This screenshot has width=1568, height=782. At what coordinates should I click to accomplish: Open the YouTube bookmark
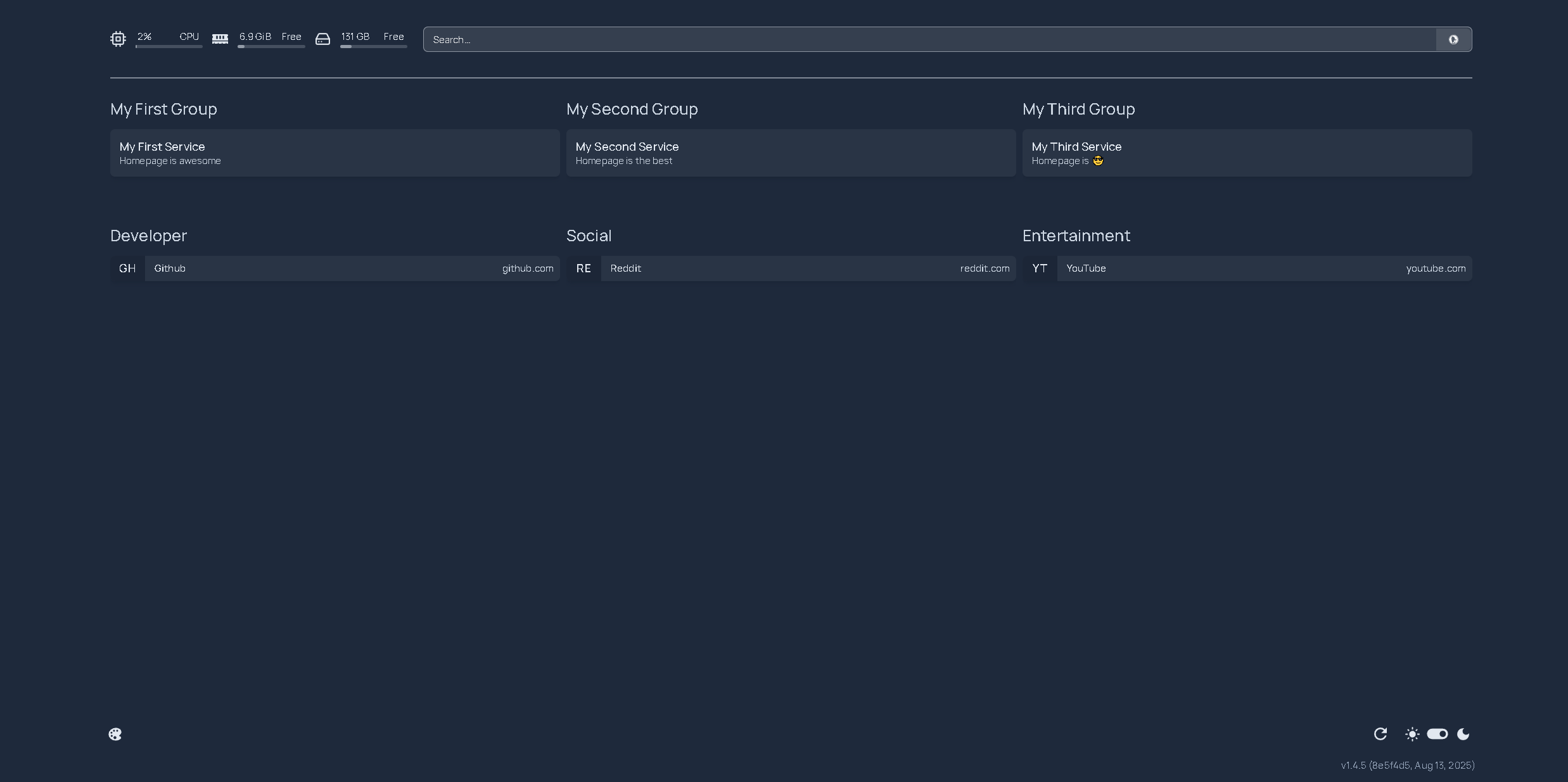1247,268
